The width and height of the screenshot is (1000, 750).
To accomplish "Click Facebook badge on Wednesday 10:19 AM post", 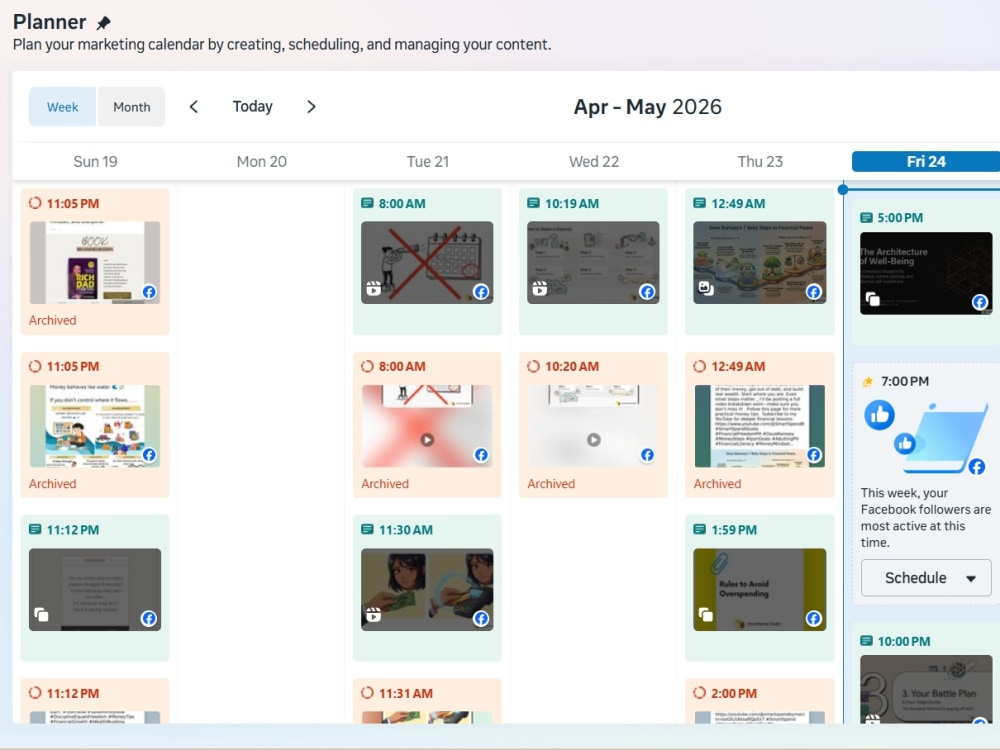I will click(647, 292).
